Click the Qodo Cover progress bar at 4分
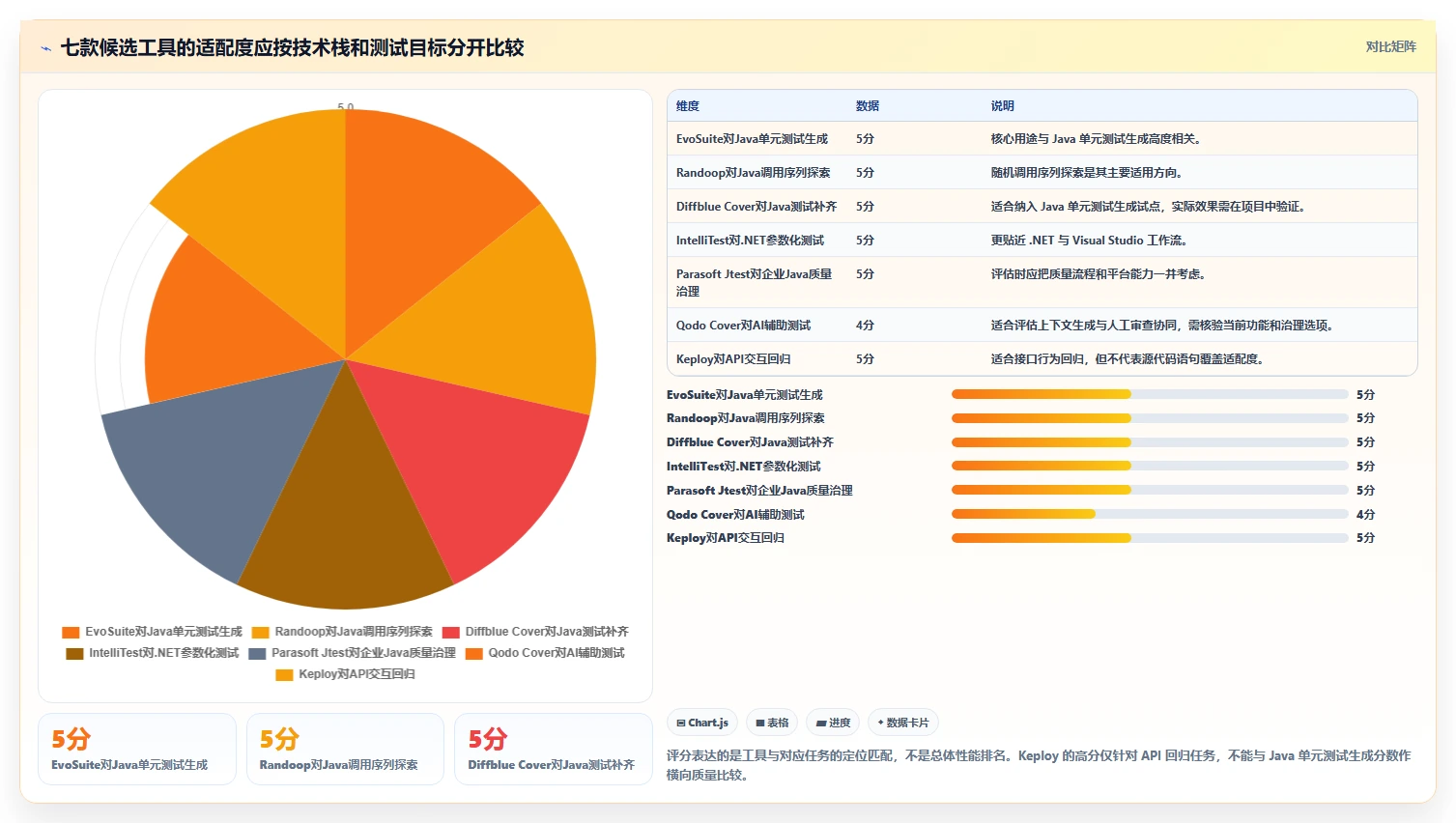Image resolution: width=1456 pixels, height=823 pixels. [1150, 514]
